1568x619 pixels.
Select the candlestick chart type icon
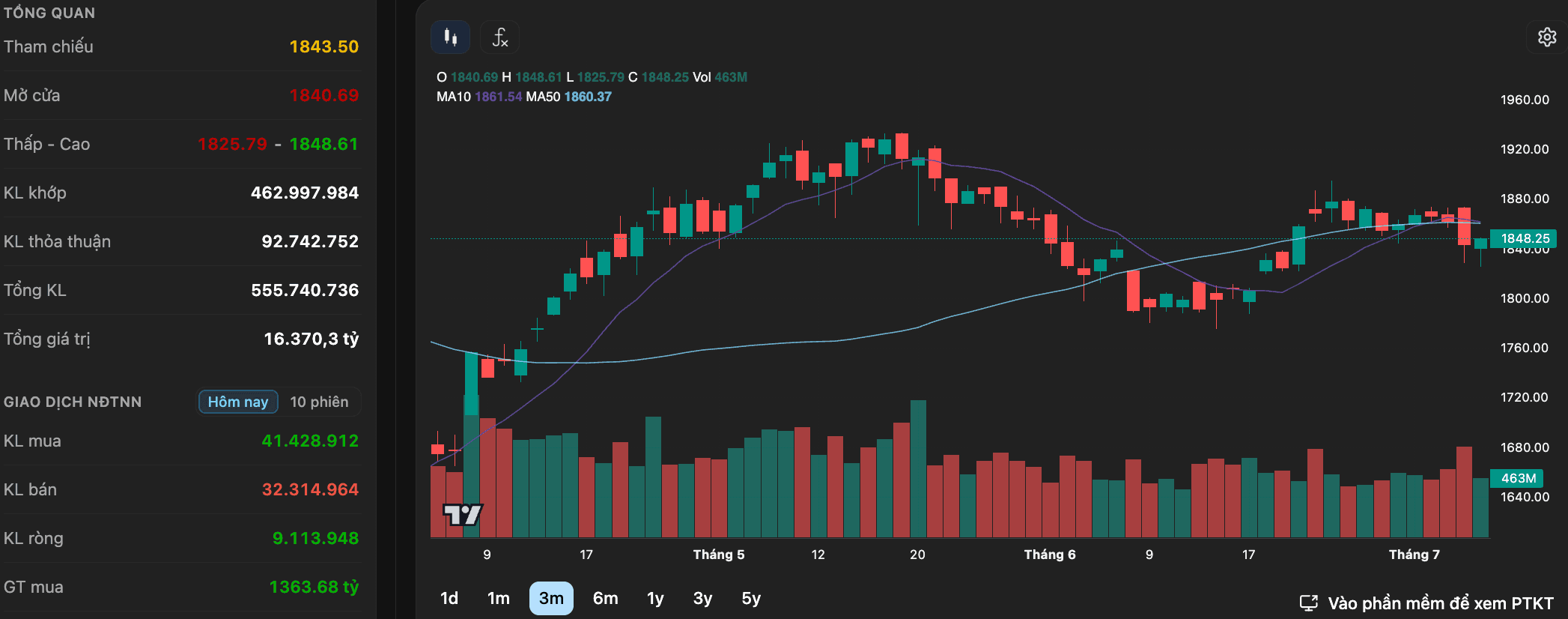tap(450, 37)
